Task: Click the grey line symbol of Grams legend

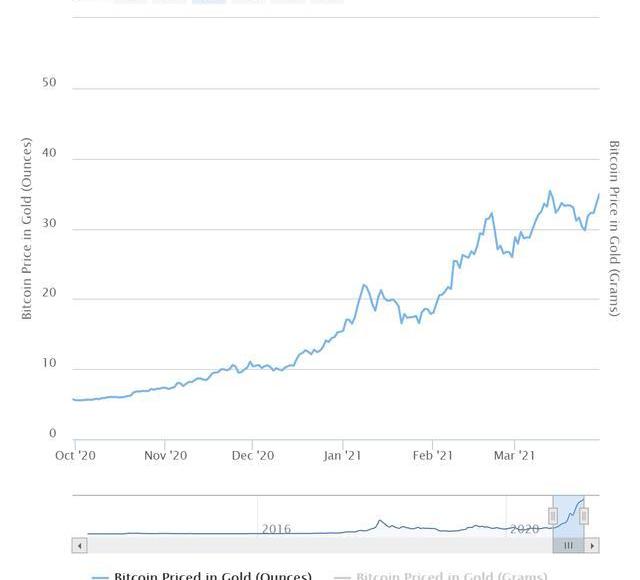Action: pyautogui.click(x=342, y=577)
